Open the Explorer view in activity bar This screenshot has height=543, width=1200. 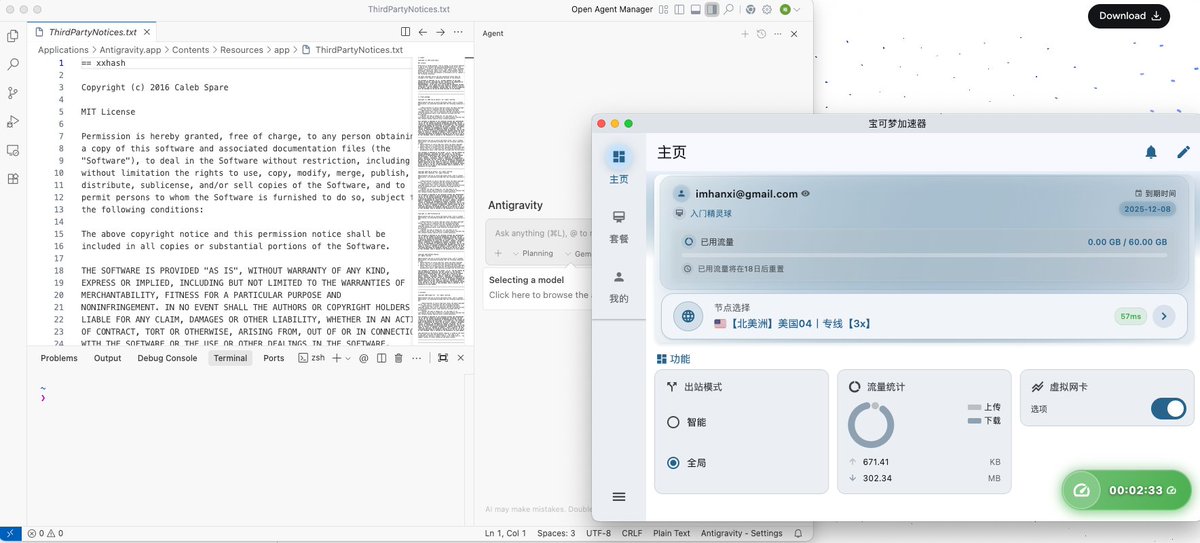13,35
